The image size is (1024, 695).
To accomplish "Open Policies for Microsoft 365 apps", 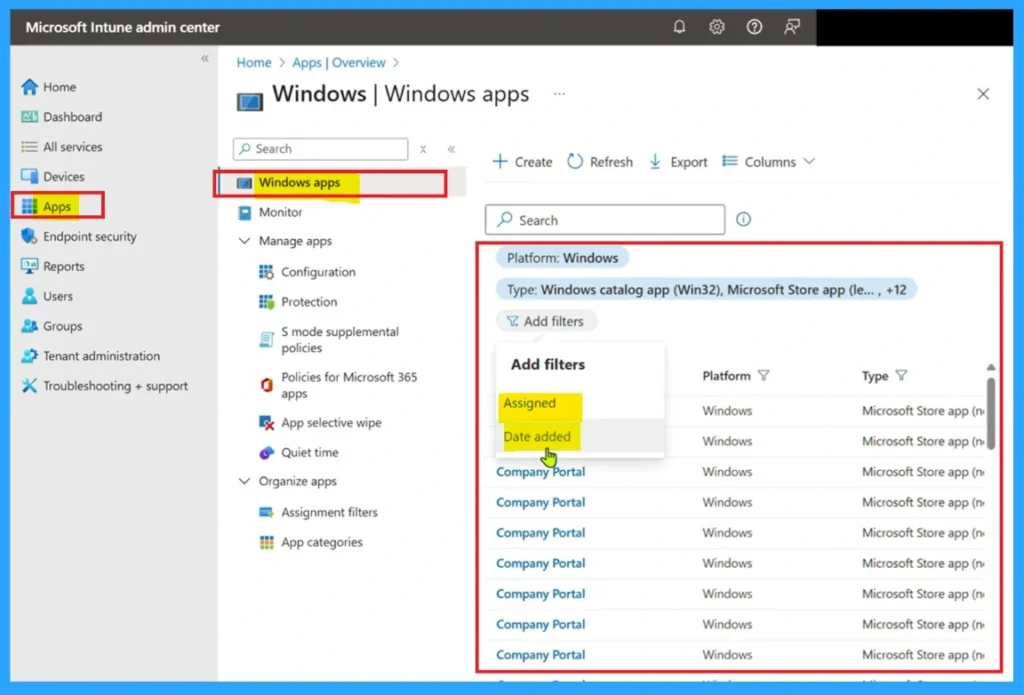I will (x=349, y=385).
